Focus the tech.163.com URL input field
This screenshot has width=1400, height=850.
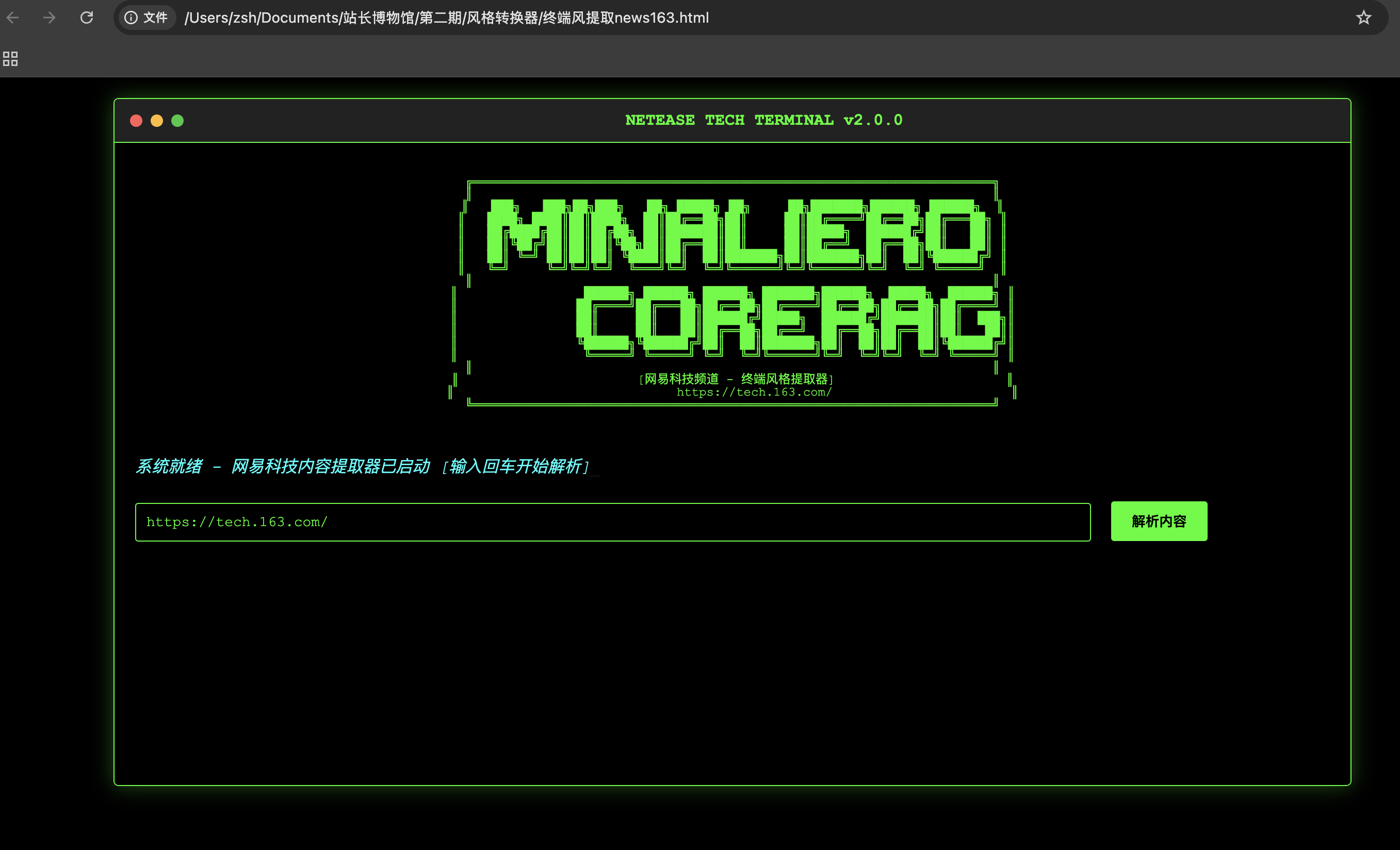612,521
